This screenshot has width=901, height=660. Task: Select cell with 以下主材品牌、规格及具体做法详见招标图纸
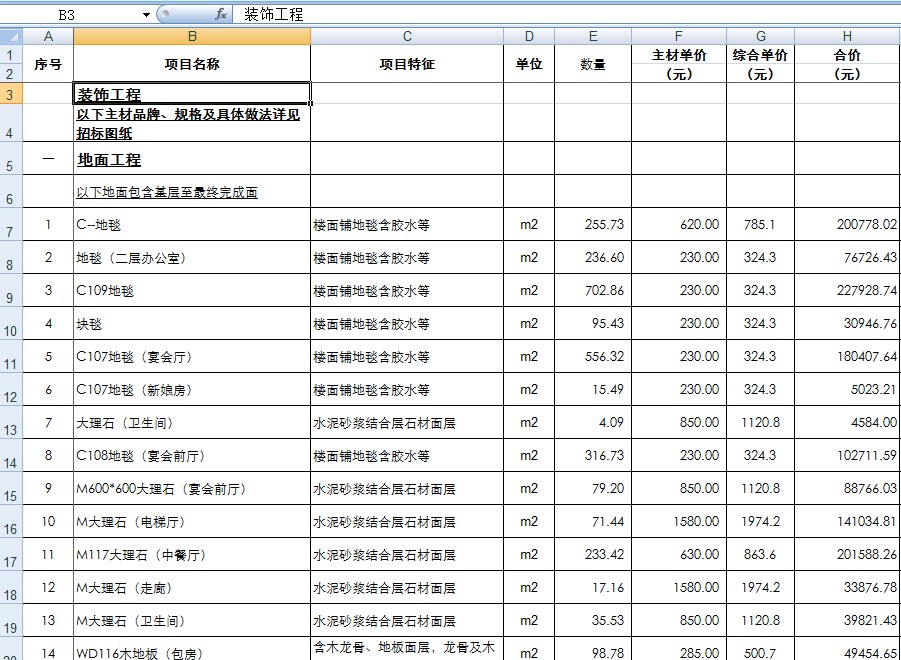(x=192, y=123)
